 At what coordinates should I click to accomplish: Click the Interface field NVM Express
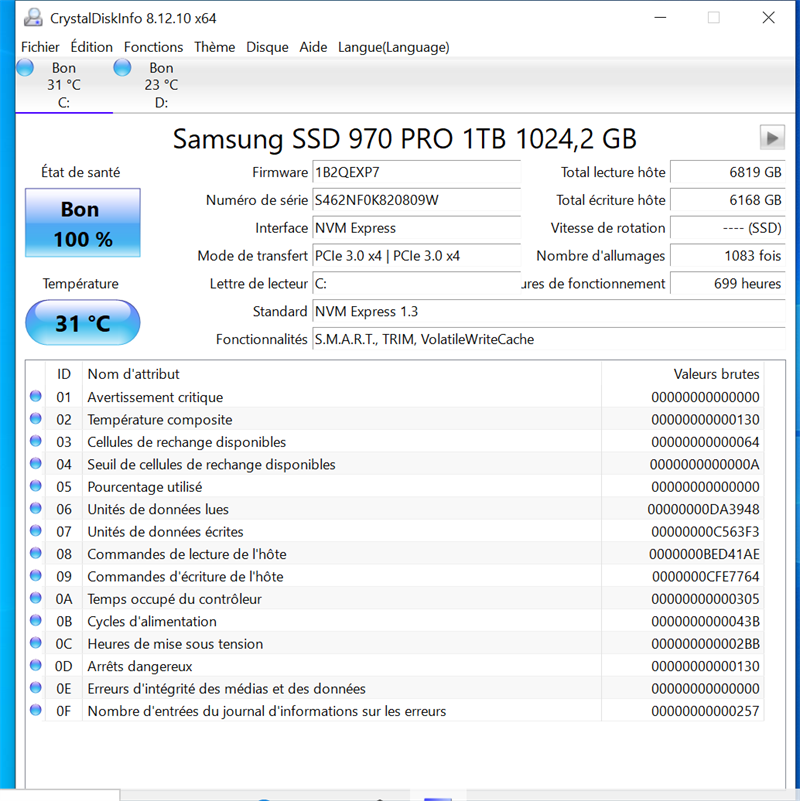click(x=416, y=228)
